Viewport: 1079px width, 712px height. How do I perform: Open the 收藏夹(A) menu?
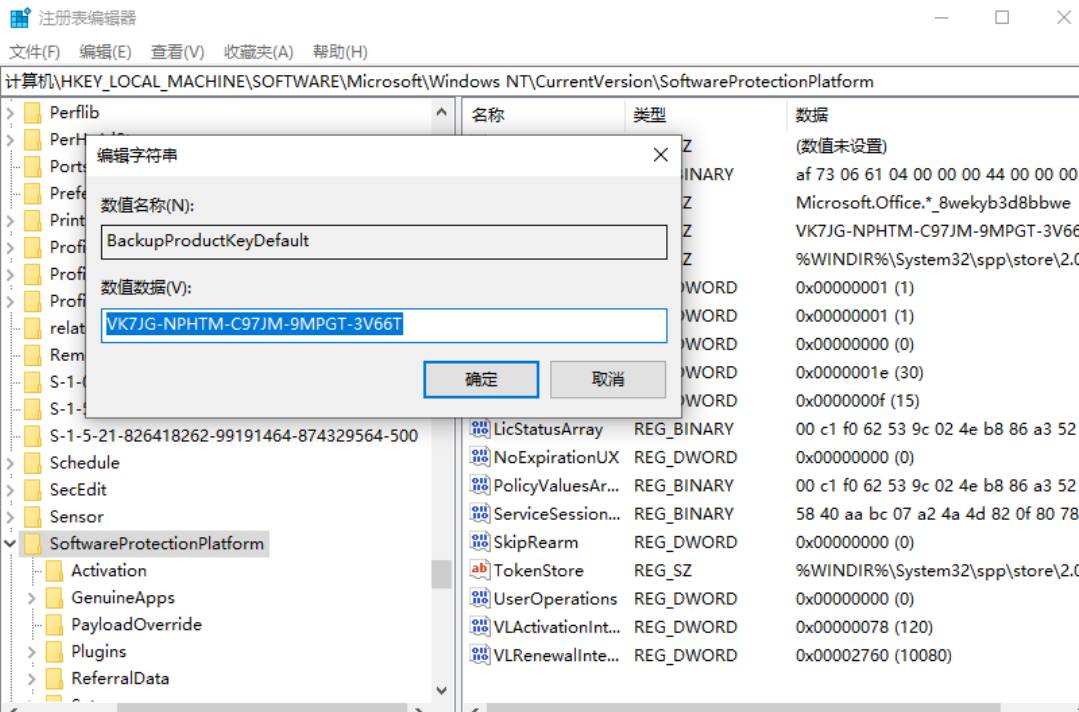point(259,52)
